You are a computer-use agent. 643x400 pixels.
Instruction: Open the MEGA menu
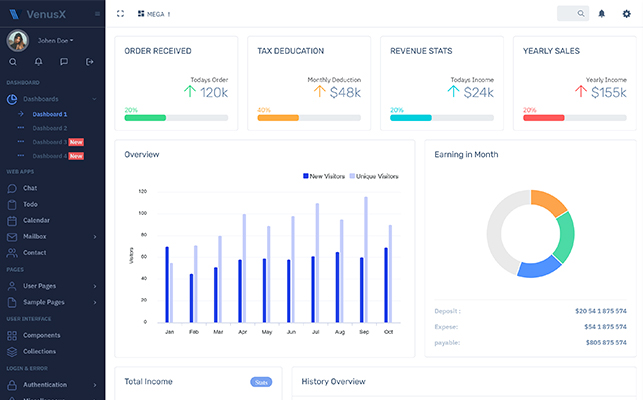pos(154,14)
